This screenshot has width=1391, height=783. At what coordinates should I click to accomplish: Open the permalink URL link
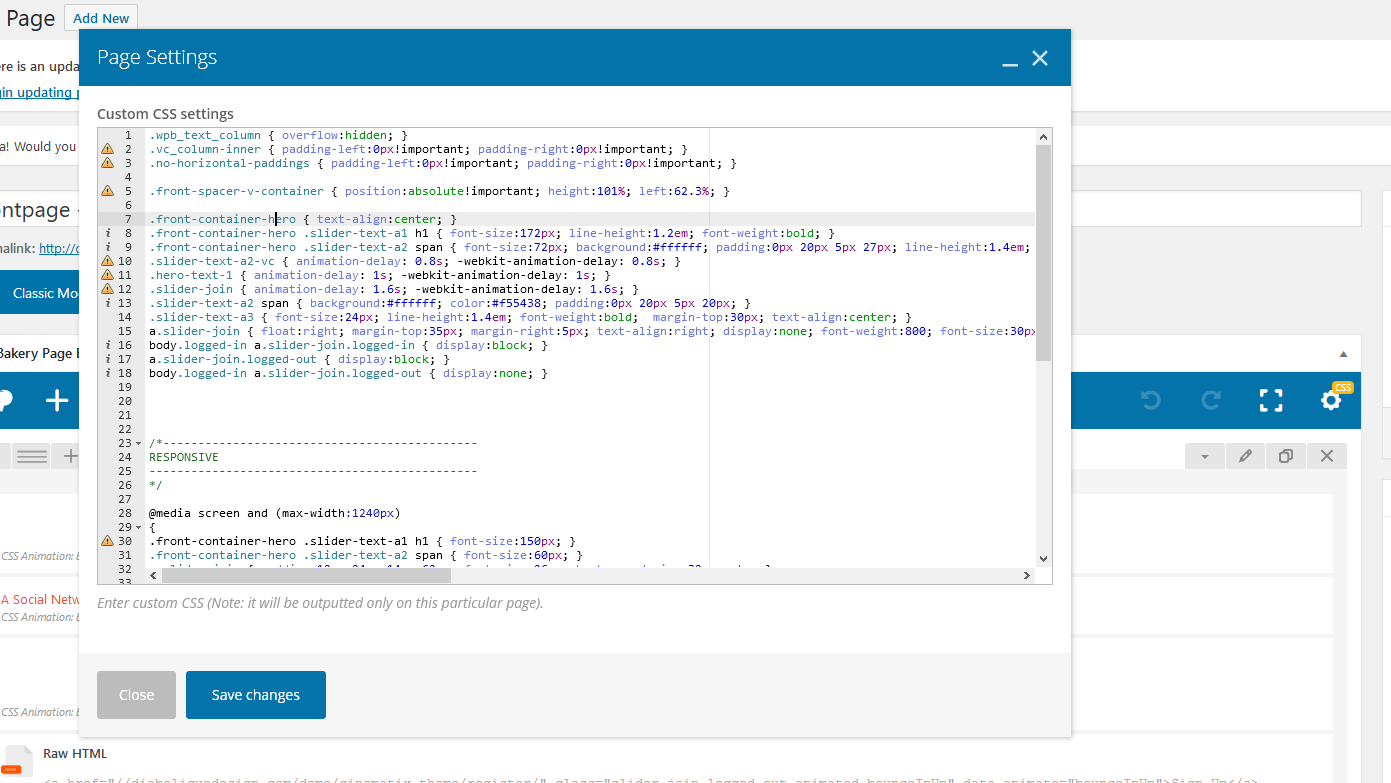point(59,249)
